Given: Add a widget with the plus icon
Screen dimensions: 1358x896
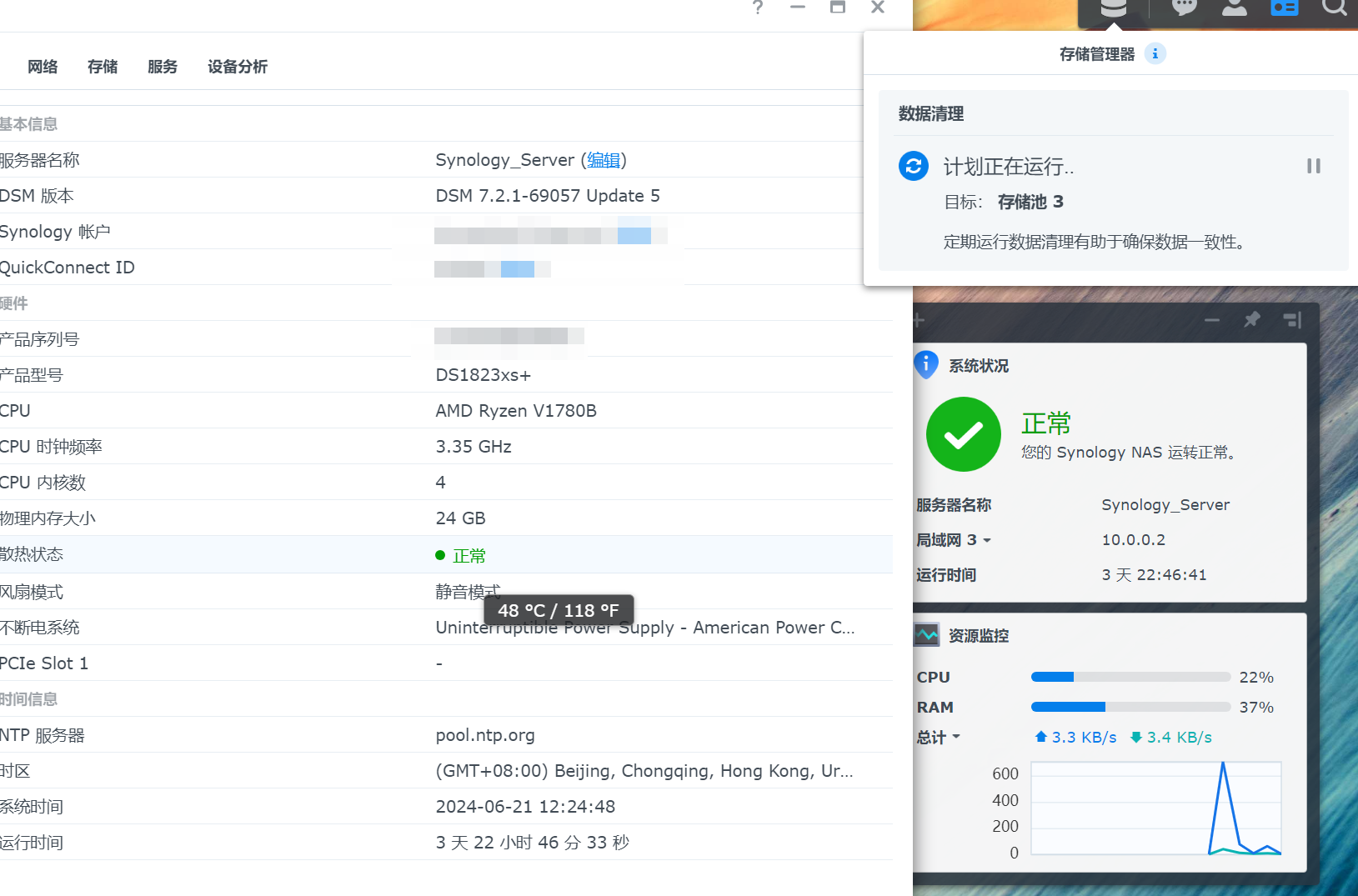Looking at the screenshot, I should pyautogui.click(x=919, y=320).
